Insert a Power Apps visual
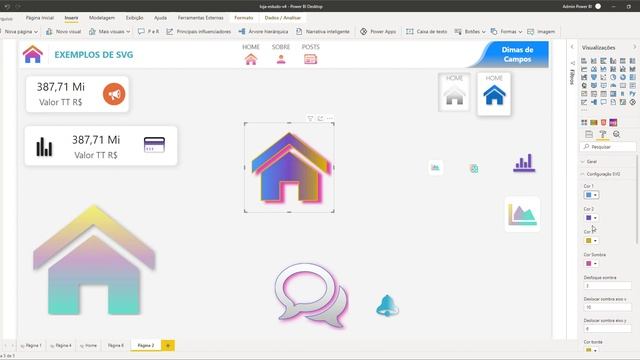640x360 pixels. click(x=378, y=31)
